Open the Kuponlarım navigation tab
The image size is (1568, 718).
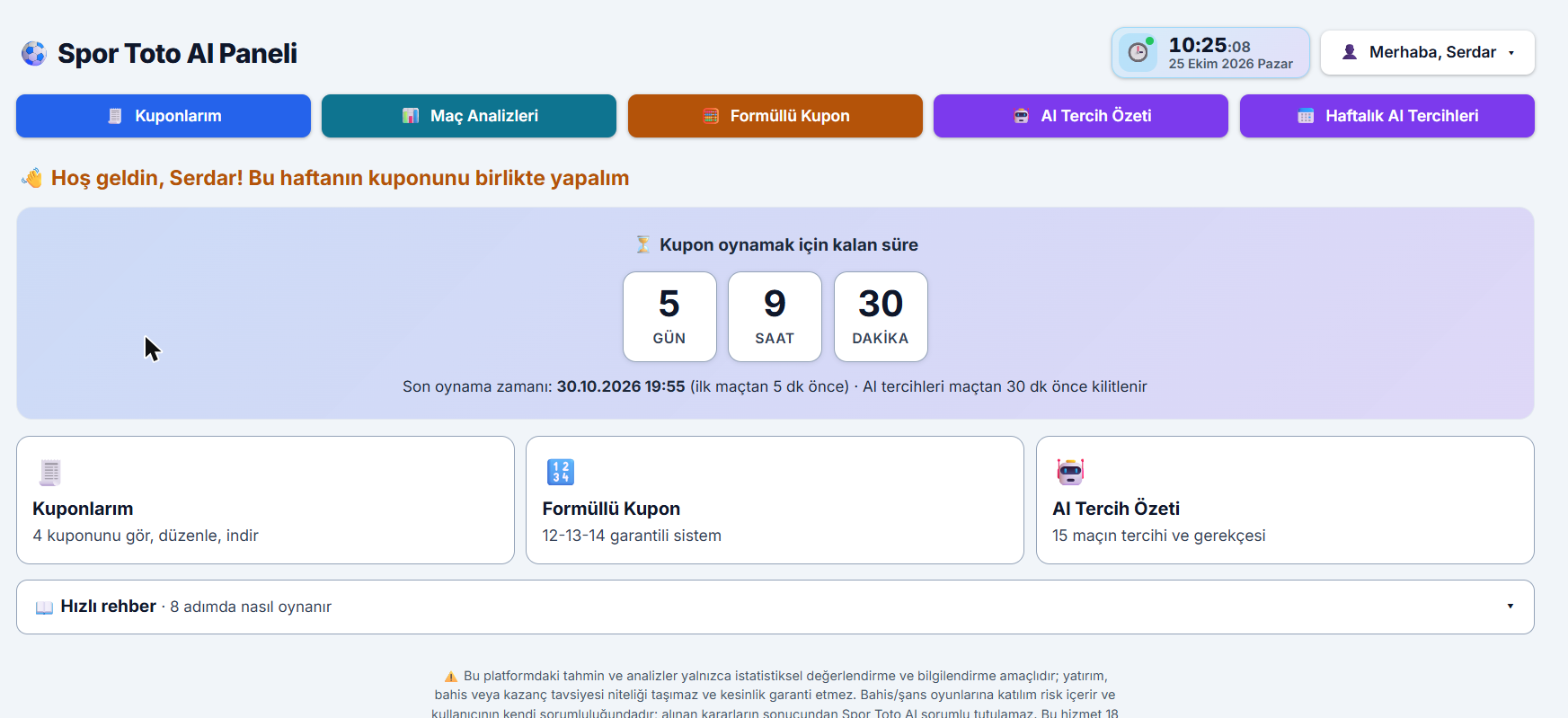pos(163,116)
